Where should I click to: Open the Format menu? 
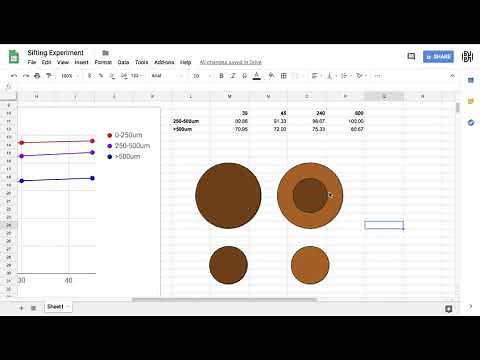point(103,62)
